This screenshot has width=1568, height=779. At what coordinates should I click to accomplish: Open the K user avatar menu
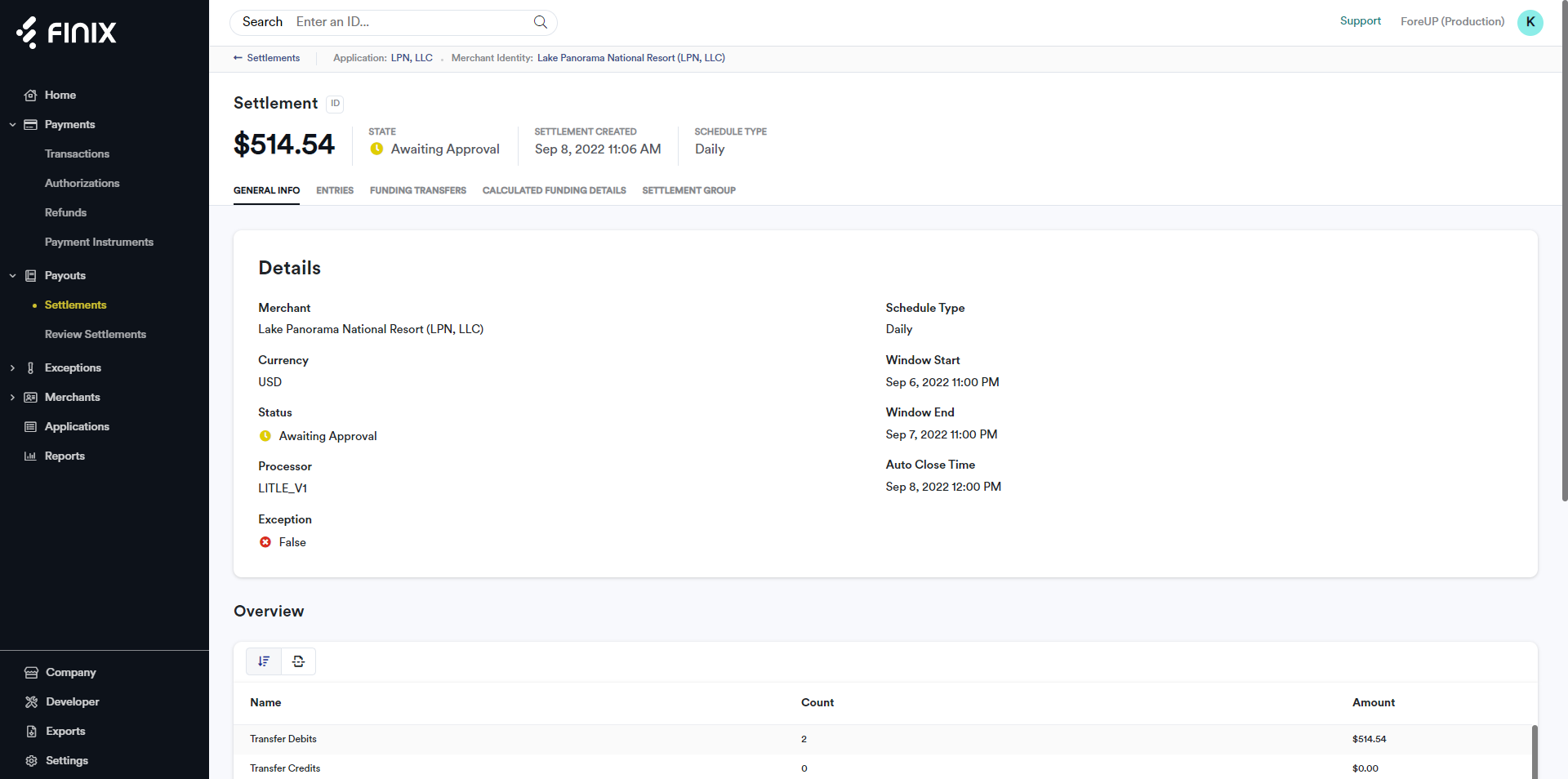pos(1530,22)
